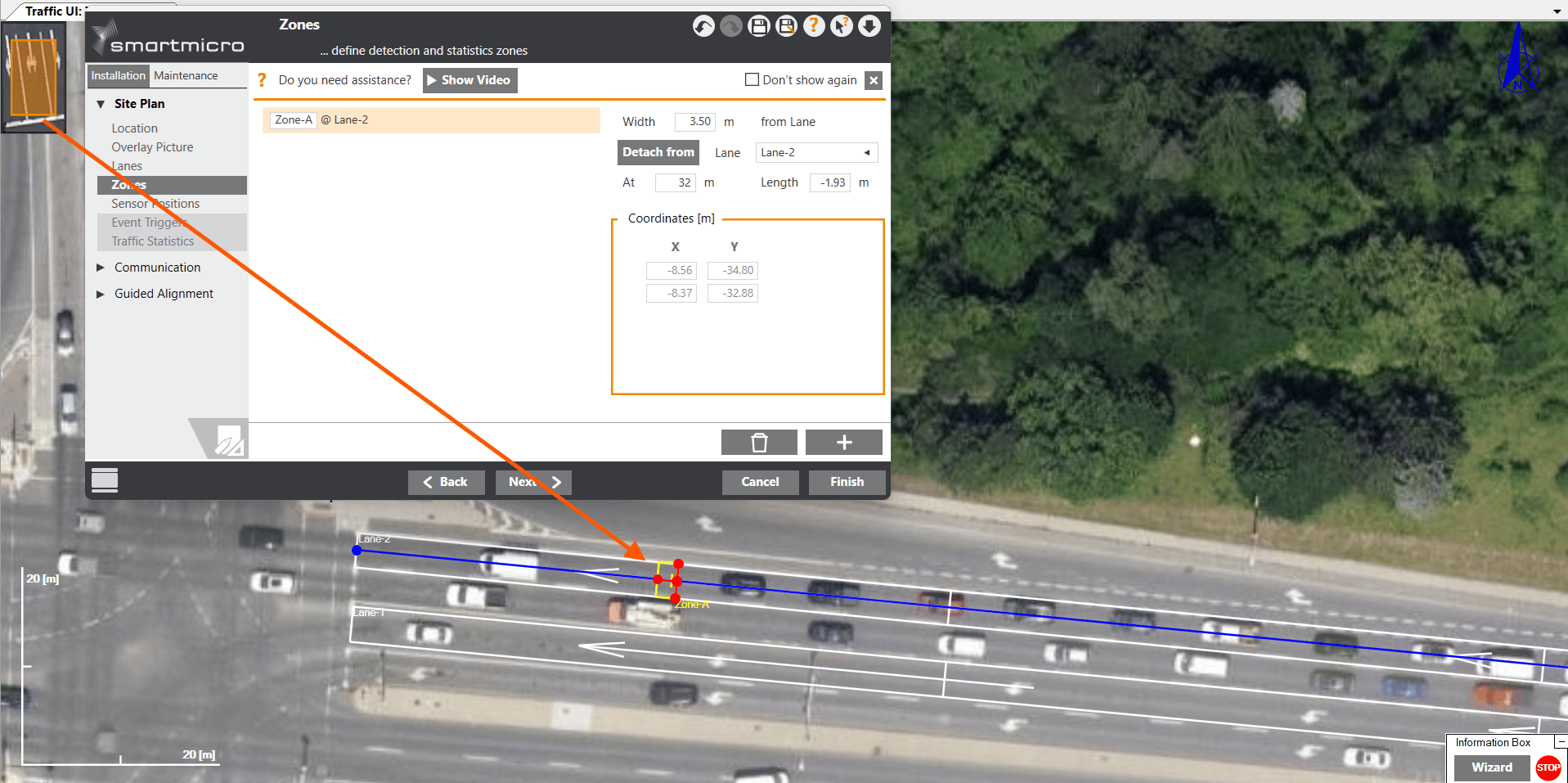The width and height of the screenshot is (1568, 783).
Task: Click the At position input field
Action: pos(676,182)
